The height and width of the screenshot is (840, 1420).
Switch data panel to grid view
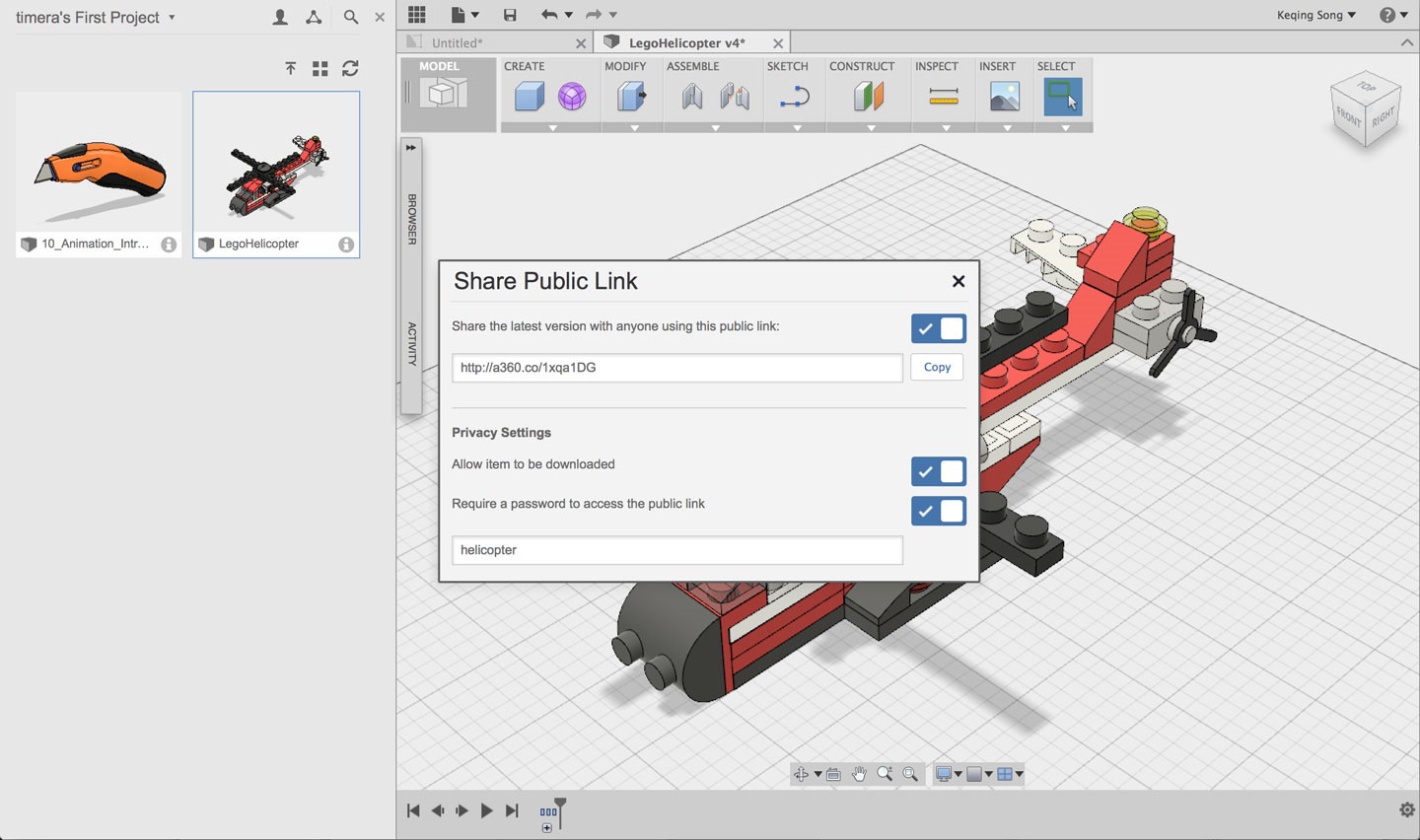pos(320,68)
